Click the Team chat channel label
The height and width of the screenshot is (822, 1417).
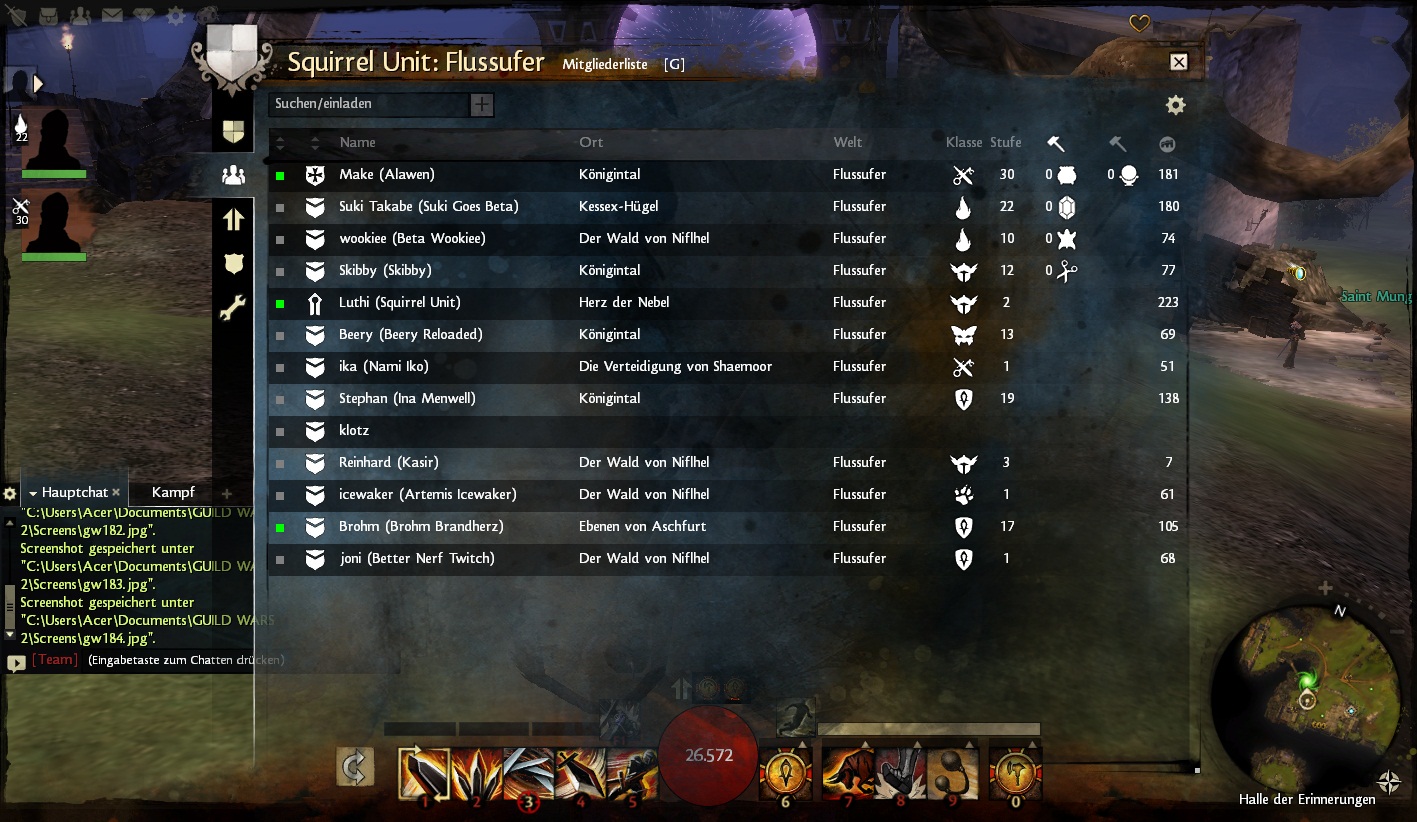pos(55,660)
